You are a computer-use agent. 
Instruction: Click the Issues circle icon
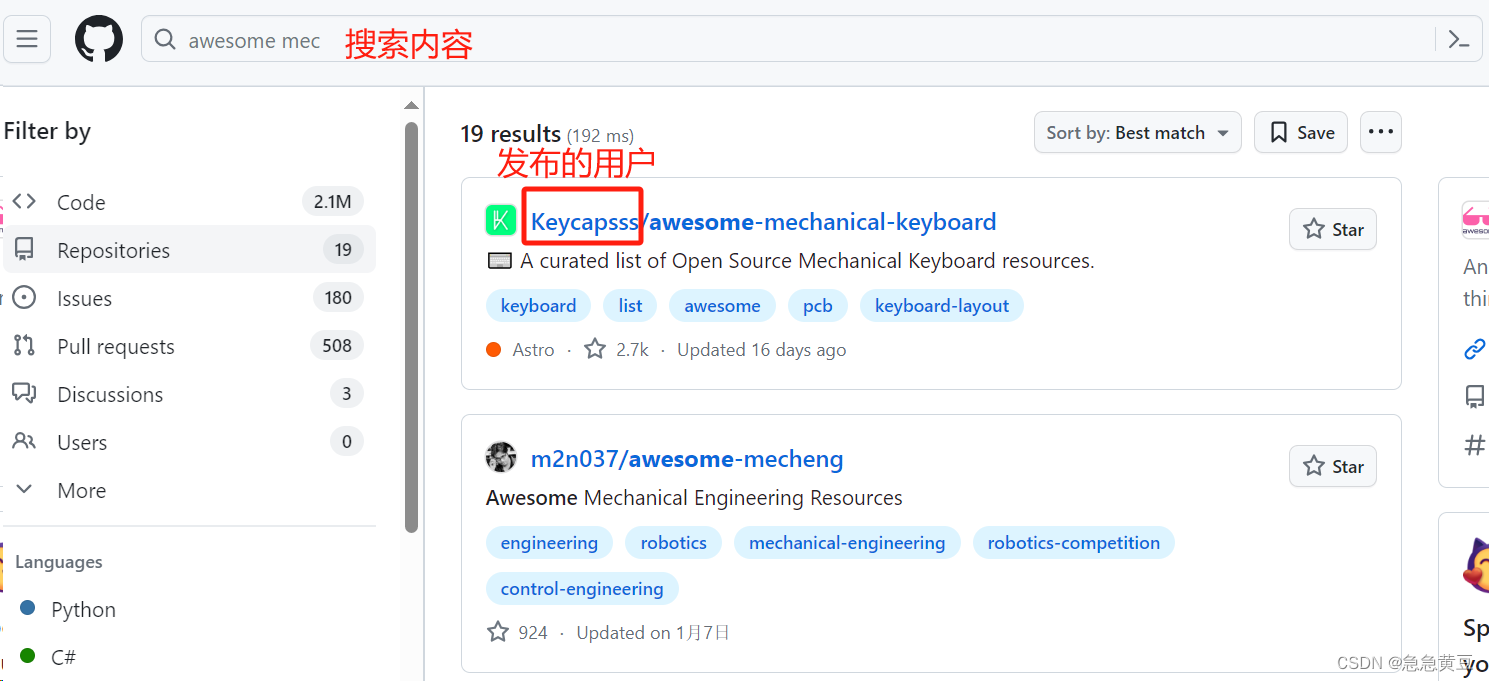click(24, 297)
